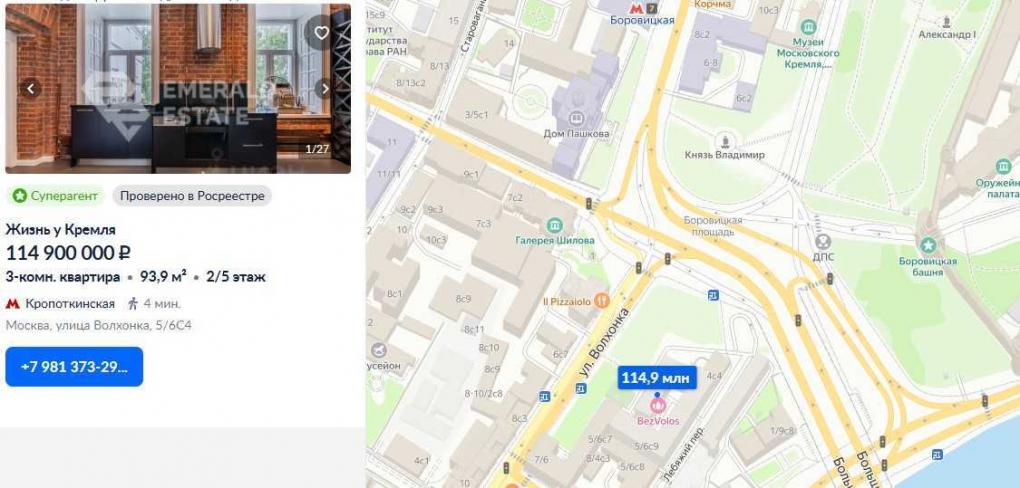Click the Il Pizzaiolo restaurant icon
The height and width of the screenshot is (488, 1020).
(x=601, y=301)
